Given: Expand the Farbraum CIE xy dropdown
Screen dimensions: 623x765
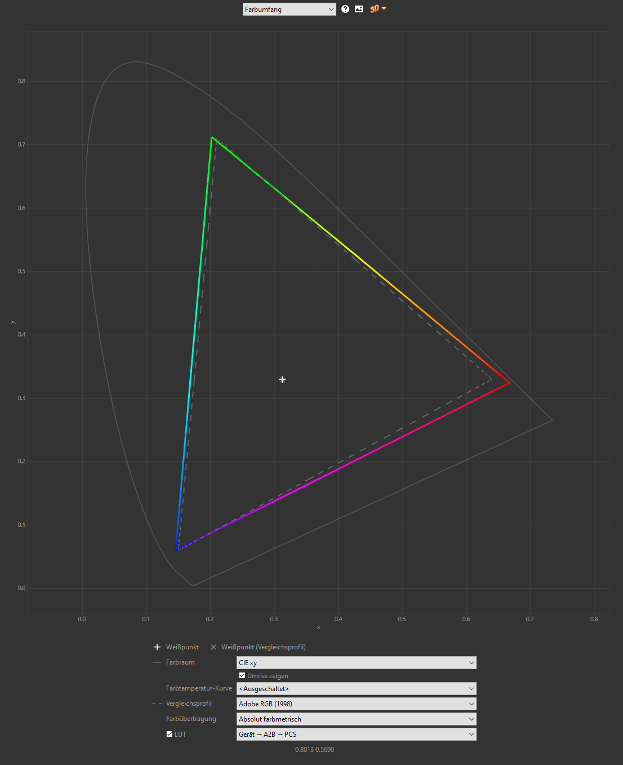Looking at the screenshot, I should point(355,662).
